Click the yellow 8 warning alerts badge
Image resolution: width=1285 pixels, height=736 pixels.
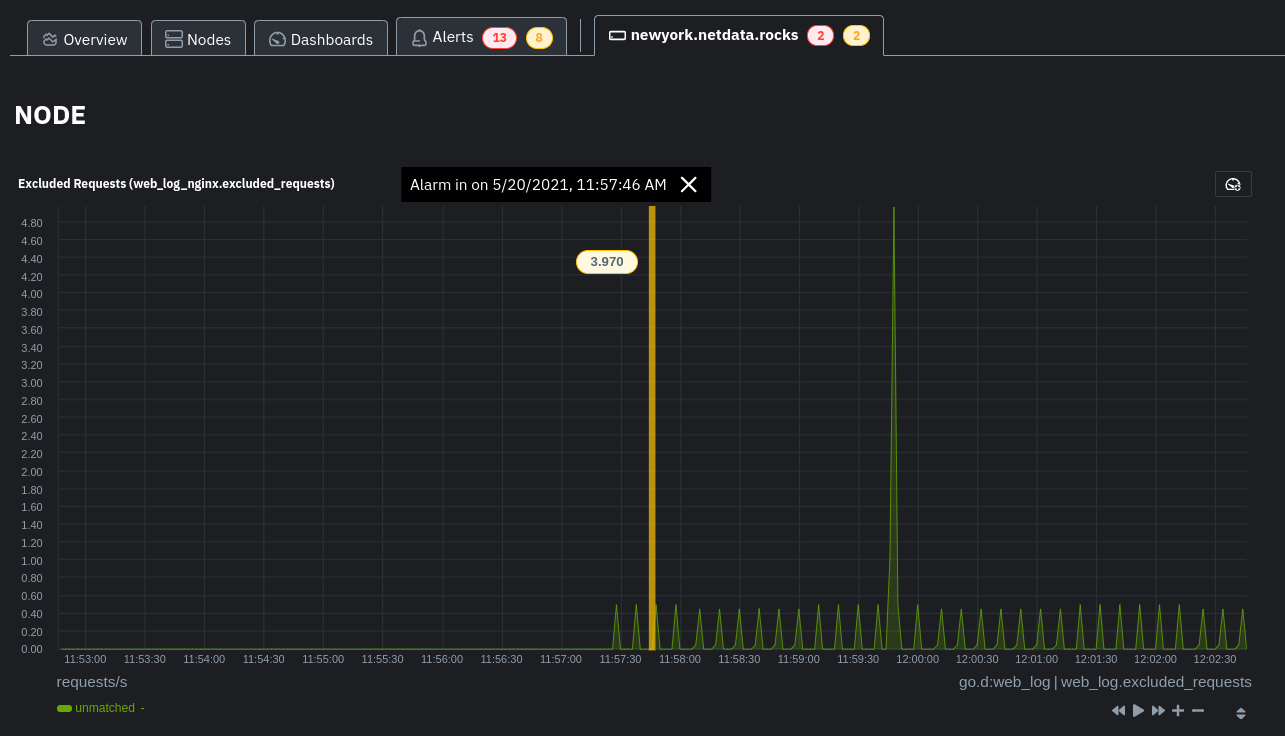(539, 38)
